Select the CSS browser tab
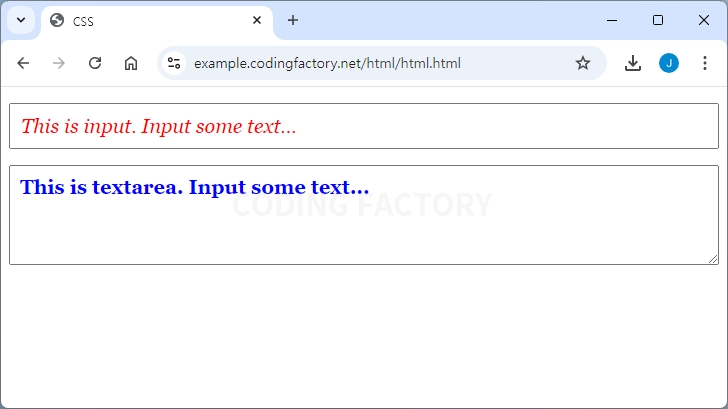 point(150,21)
